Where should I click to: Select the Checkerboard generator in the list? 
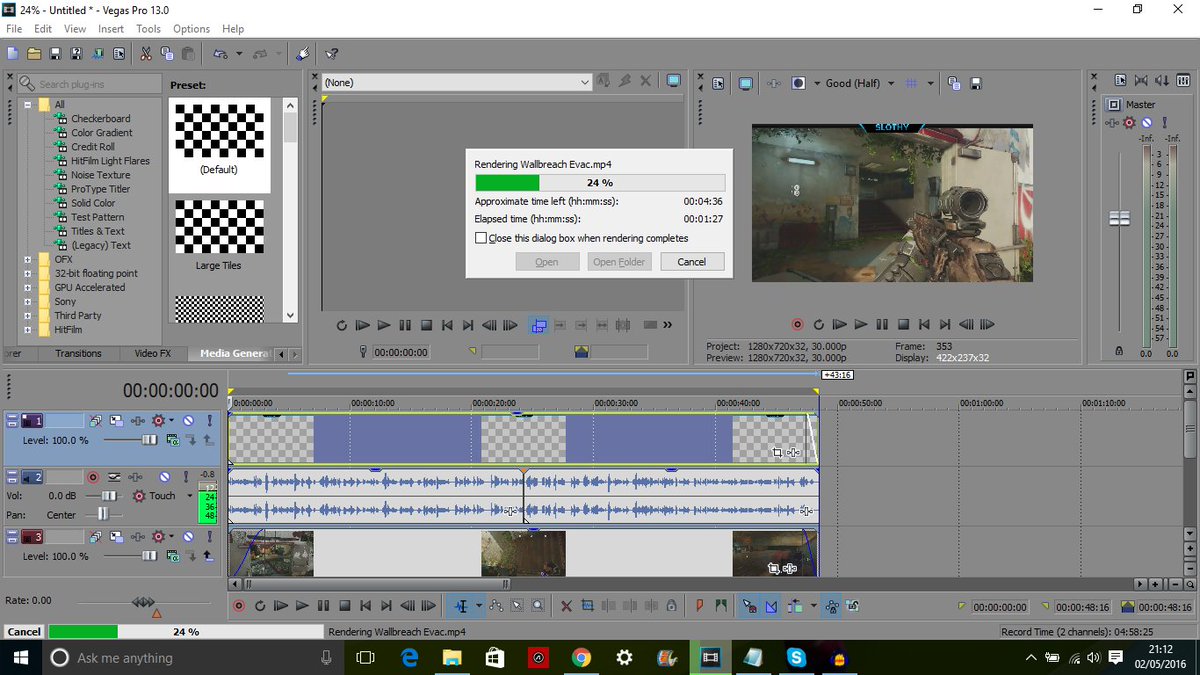coord(100,118)
